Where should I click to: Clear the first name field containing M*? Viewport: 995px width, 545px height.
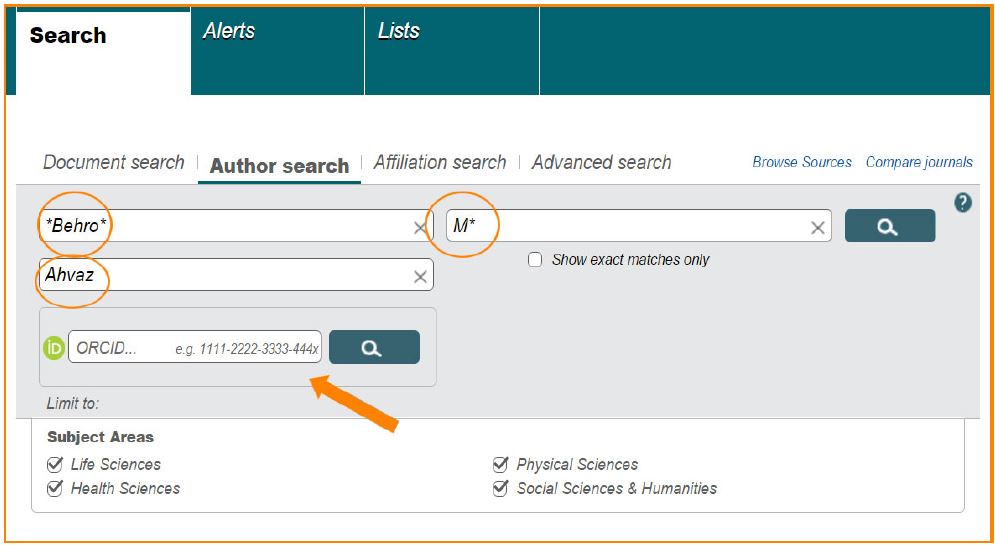pyautogui.click(x=817, y=228)
